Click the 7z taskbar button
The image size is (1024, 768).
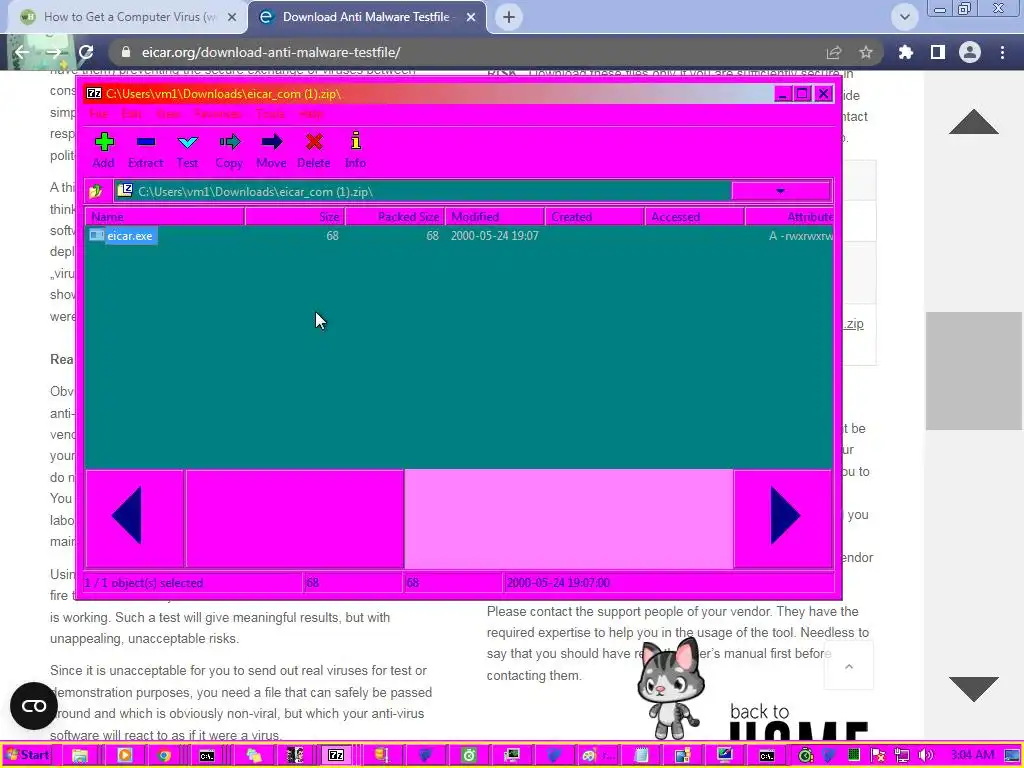[336, 755]
